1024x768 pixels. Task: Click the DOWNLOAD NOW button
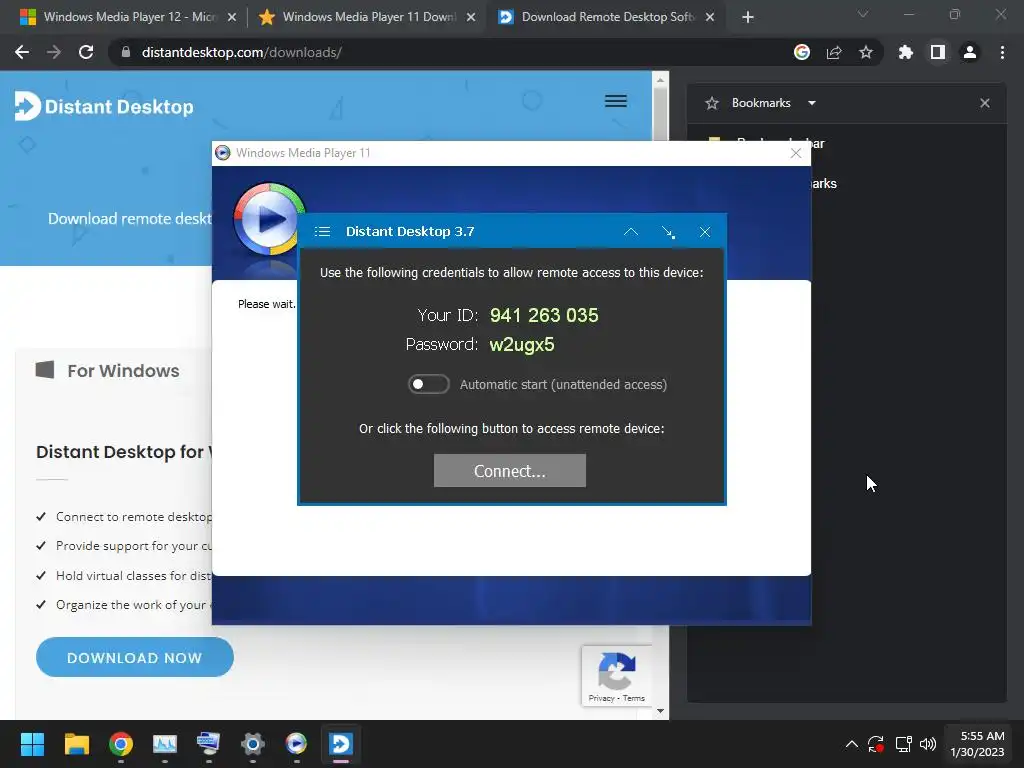135,658
